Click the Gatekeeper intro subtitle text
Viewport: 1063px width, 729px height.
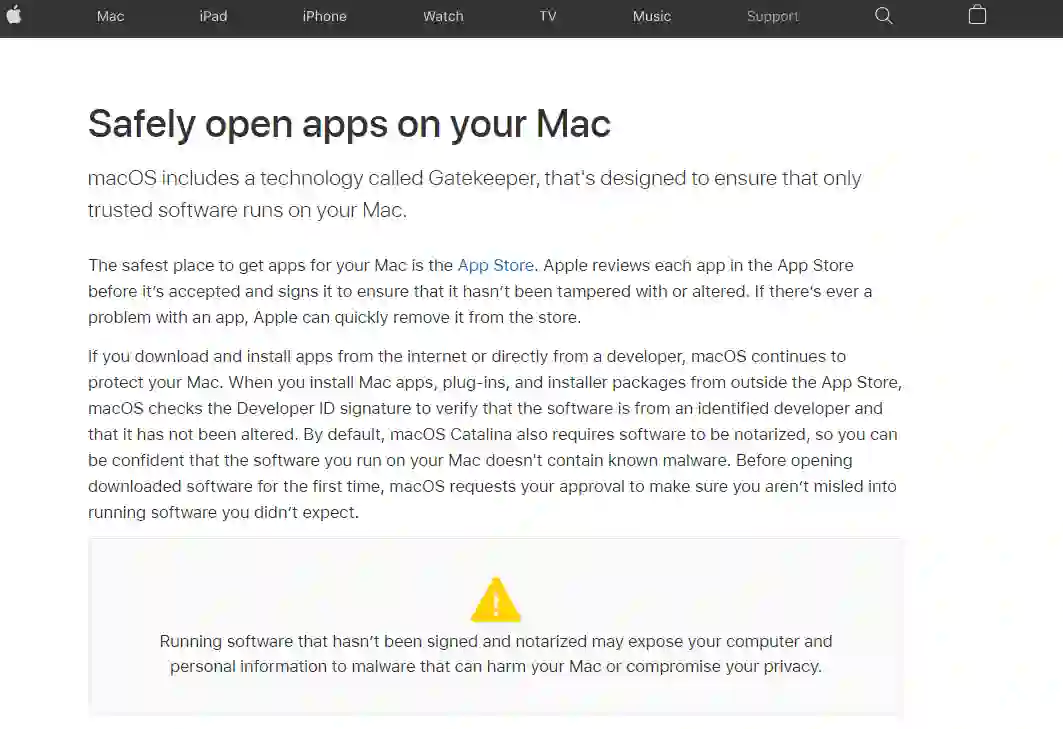(475, 194)
